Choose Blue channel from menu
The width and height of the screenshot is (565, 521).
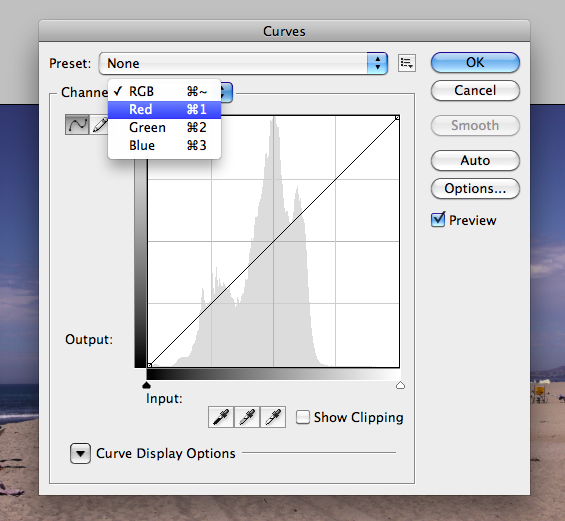pyautogui.click(x=164, y=146)
